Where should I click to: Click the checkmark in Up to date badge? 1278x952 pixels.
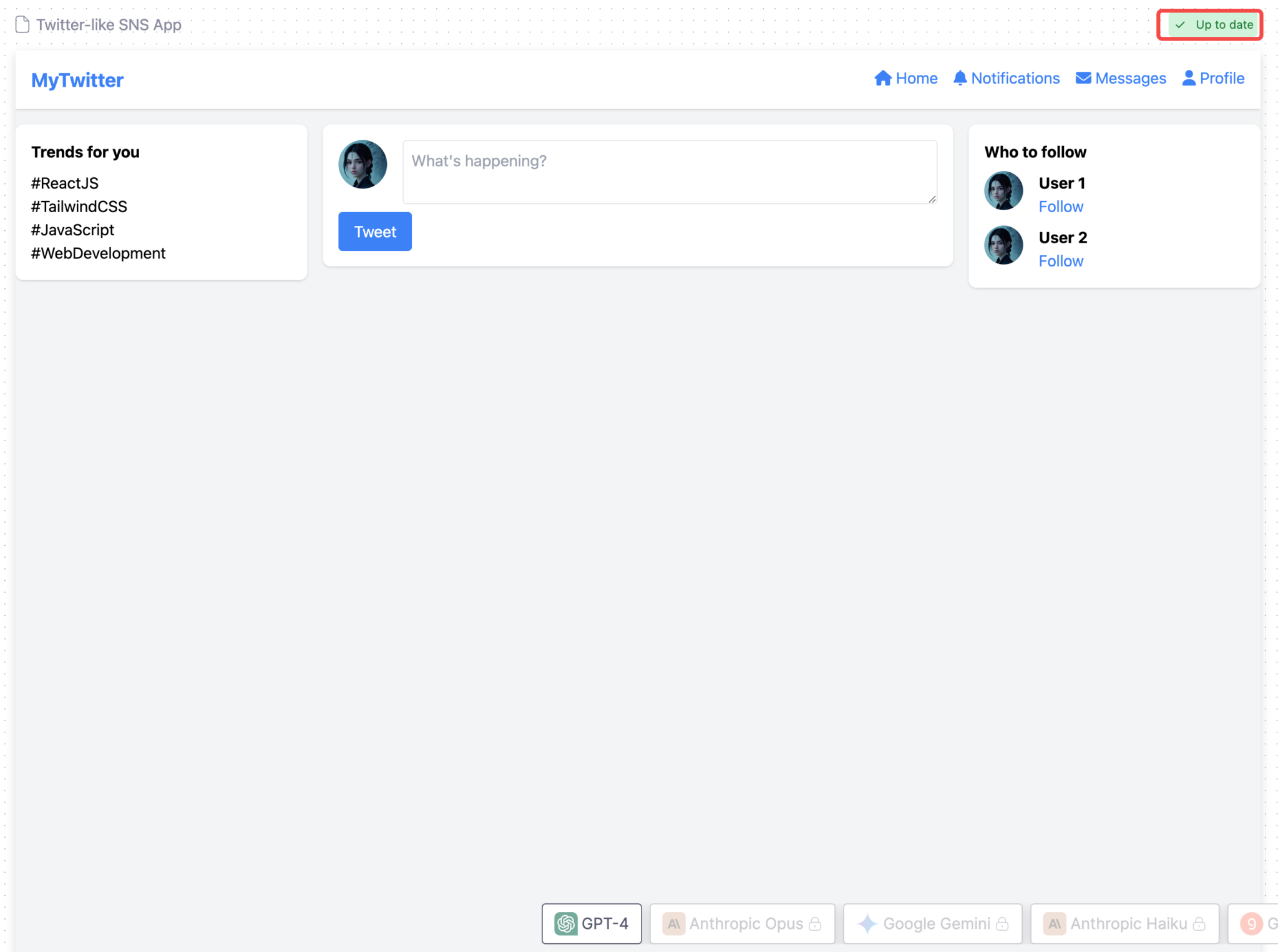click(1180, 25)
